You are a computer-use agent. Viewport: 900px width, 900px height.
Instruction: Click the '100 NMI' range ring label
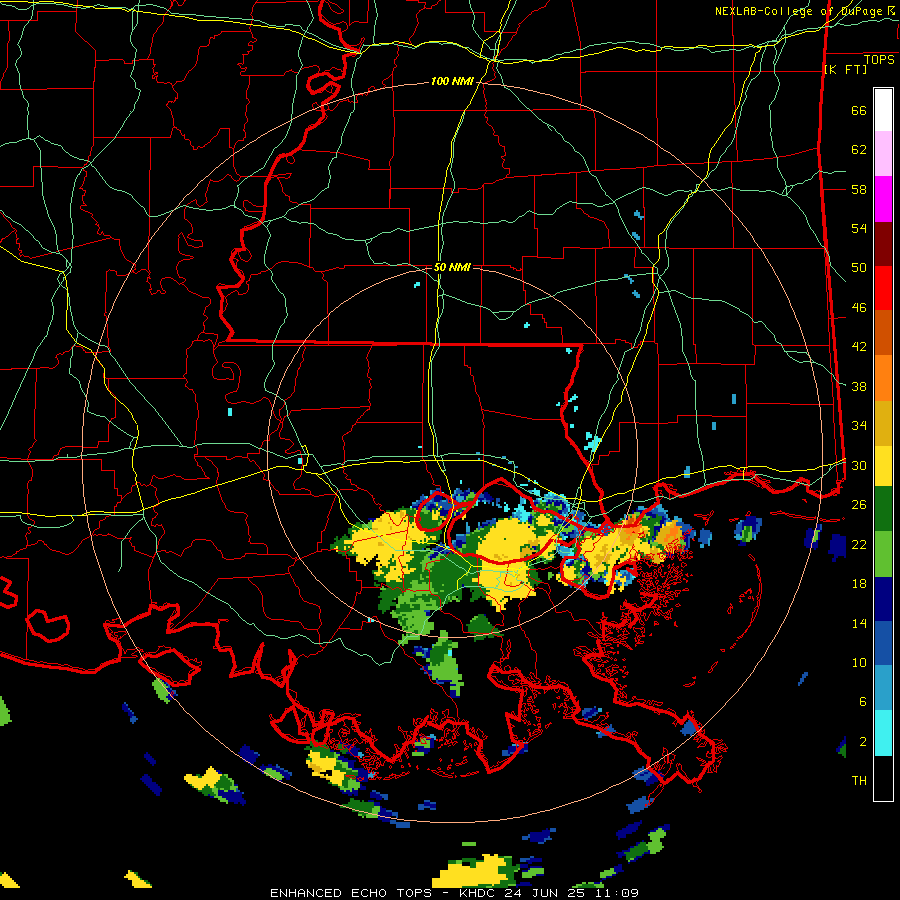point(452,82)
